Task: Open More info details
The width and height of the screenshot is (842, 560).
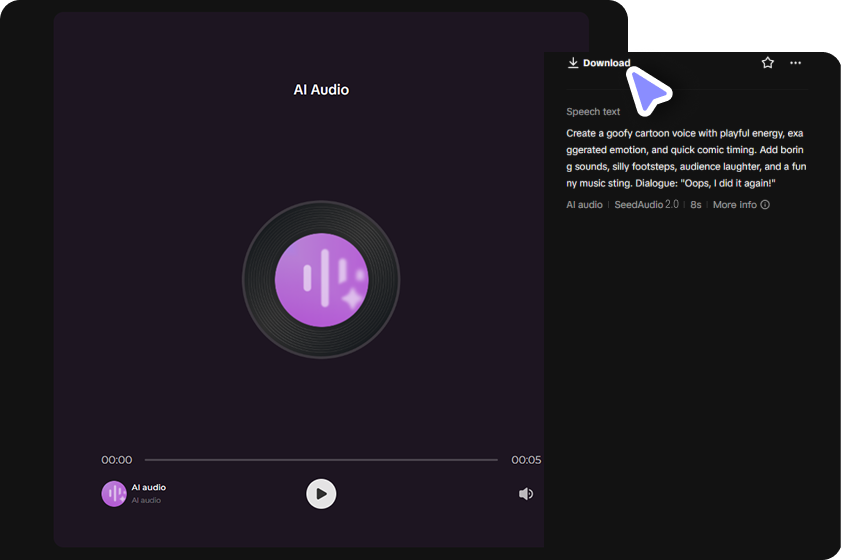Action: pos(741,205)
